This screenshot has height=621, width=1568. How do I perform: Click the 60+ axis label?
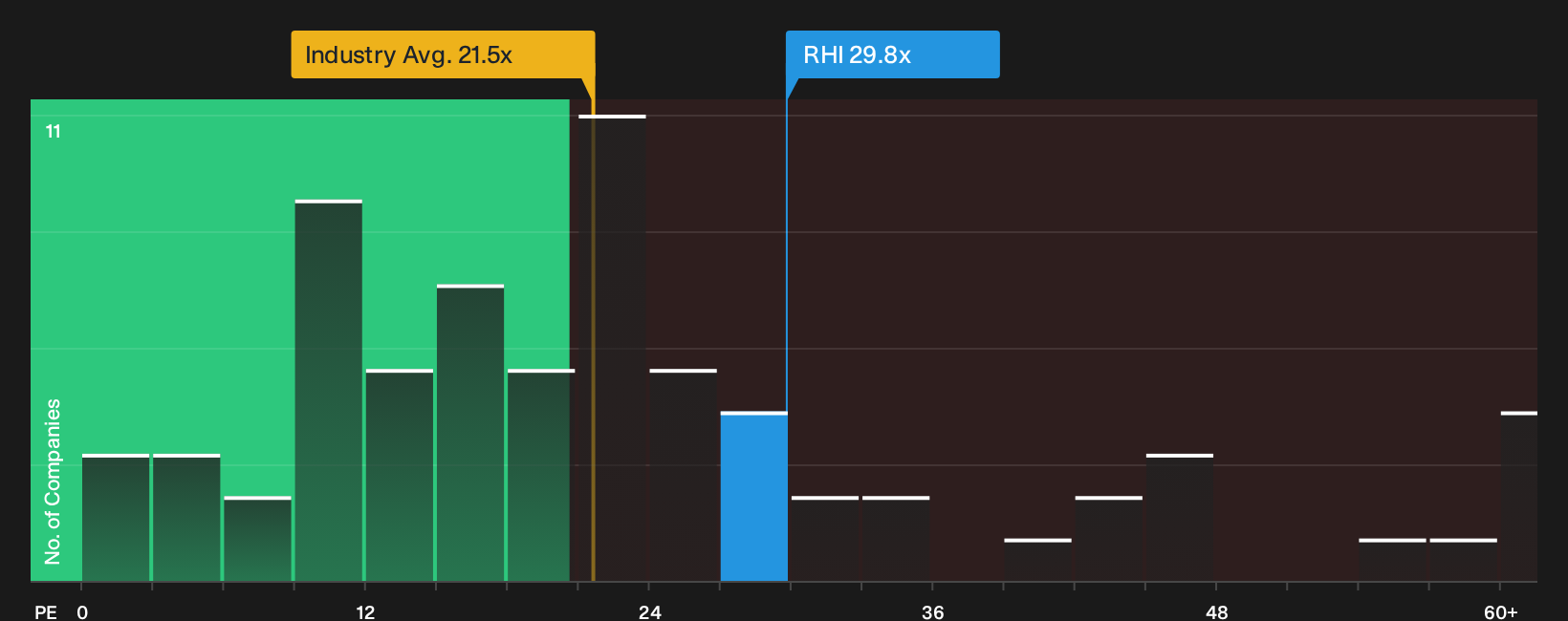point(1500,612)
